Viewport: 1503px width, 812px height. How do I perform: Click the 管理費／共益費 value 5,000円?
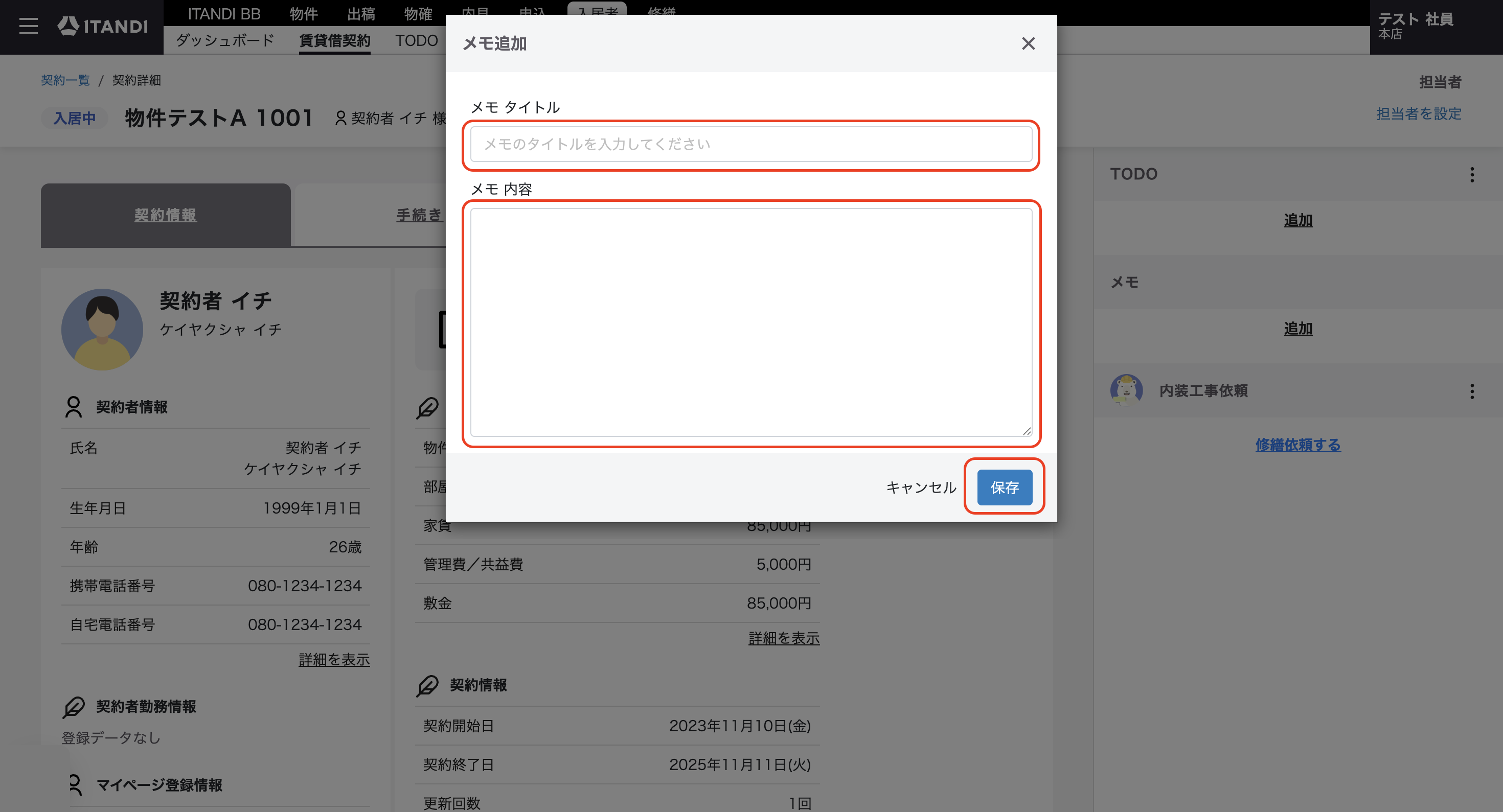click(784, 565)
